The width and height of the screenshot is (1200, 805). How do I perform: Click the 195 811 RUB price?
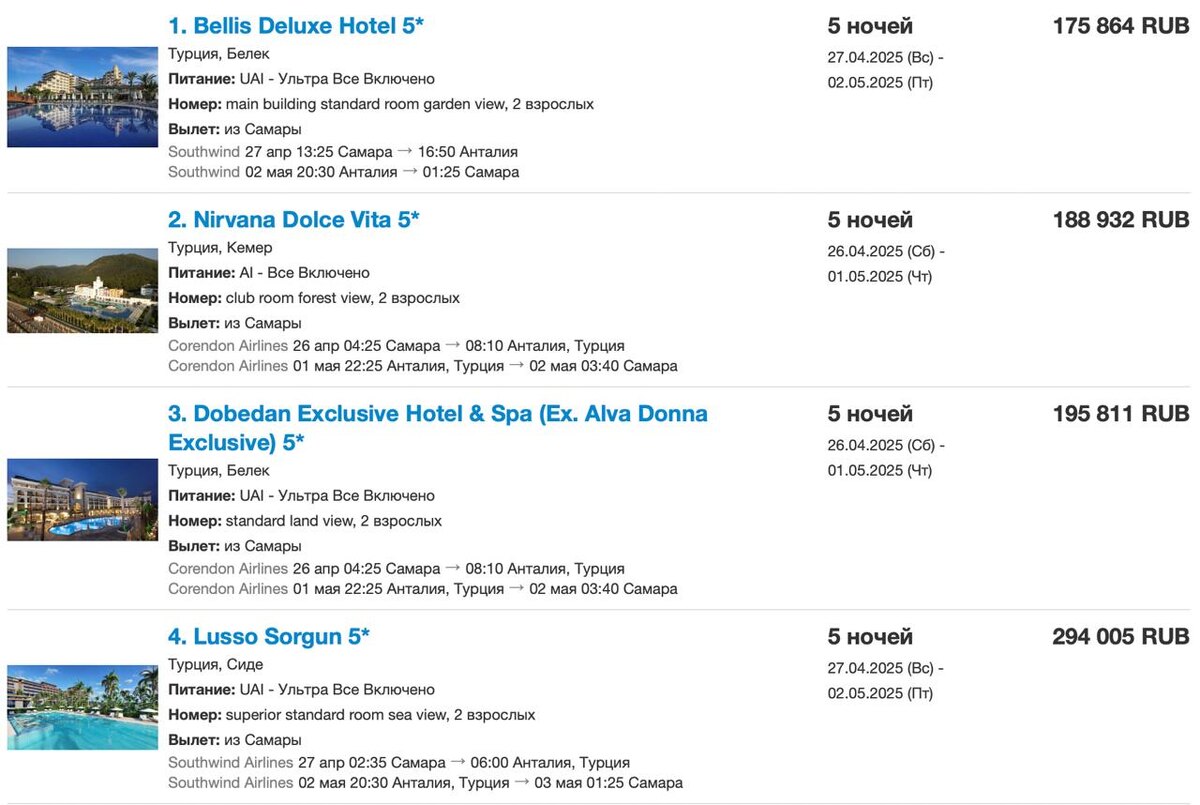1121,414
